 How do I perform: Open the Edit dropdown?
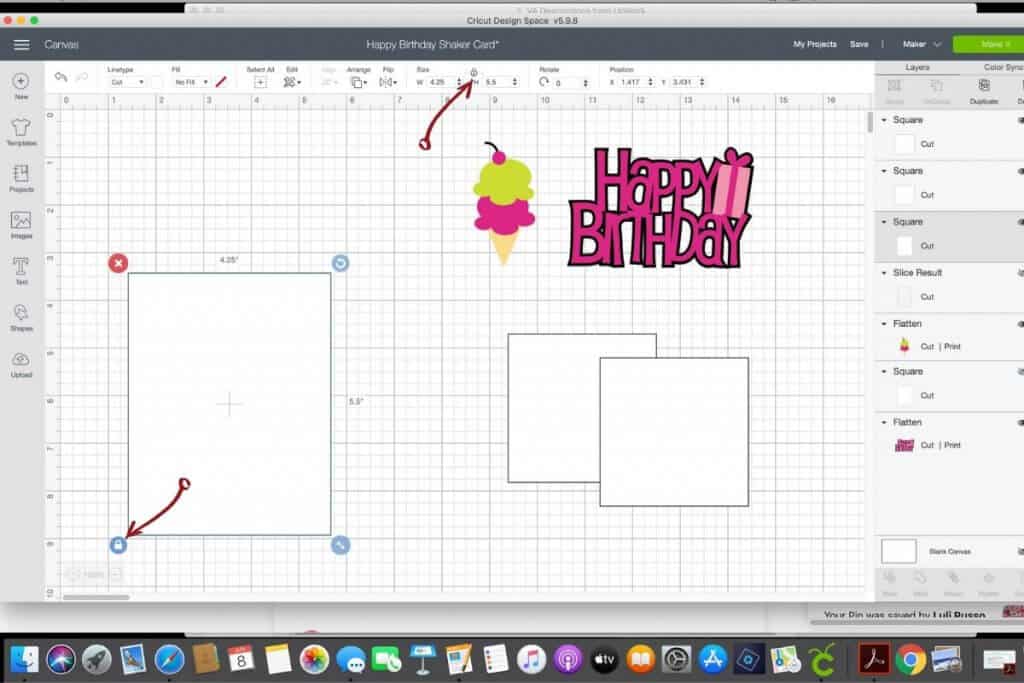click(292, 82)
